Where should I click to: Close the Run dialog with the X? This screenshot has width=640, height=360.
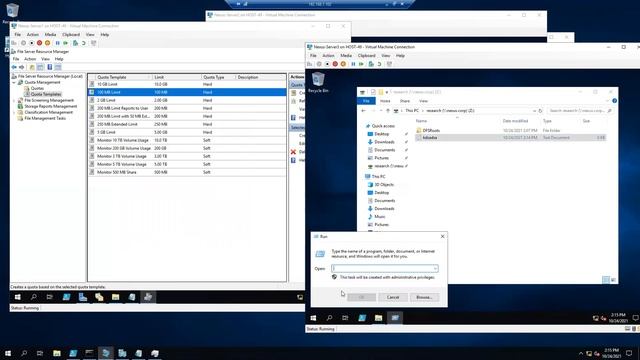point(442,236)
